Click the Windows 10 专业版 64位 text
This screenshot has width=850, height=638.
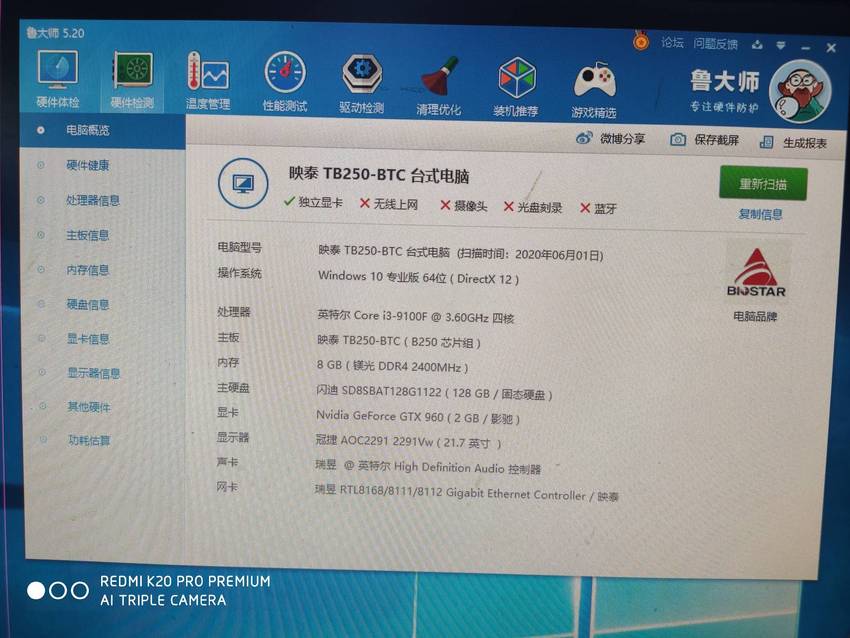pyautogui.click(x=418, y=277)
